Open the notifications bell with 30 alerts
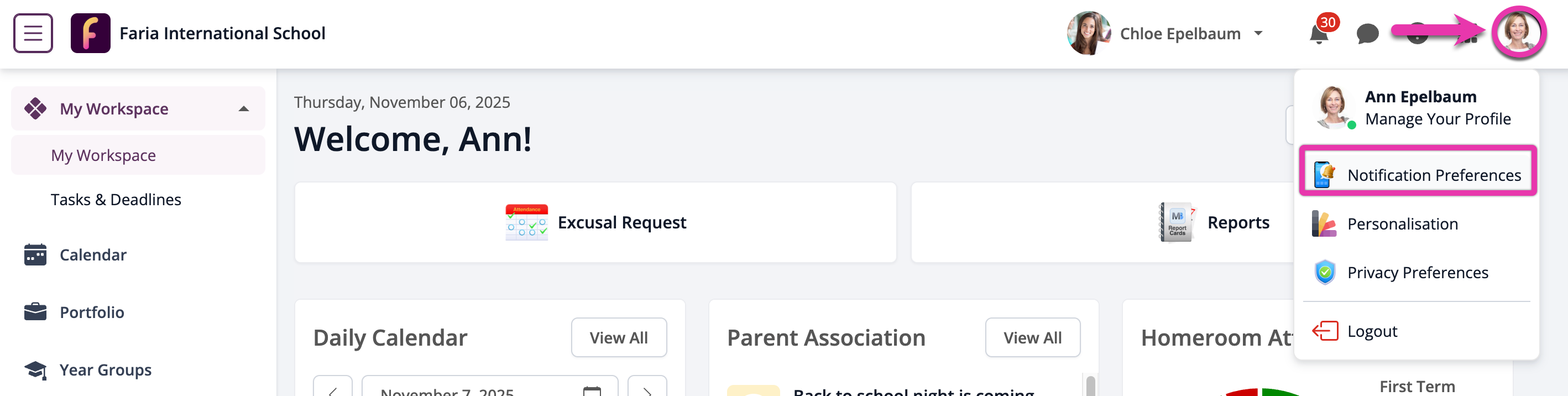The image size is (1568, 396). [1319, 35]
